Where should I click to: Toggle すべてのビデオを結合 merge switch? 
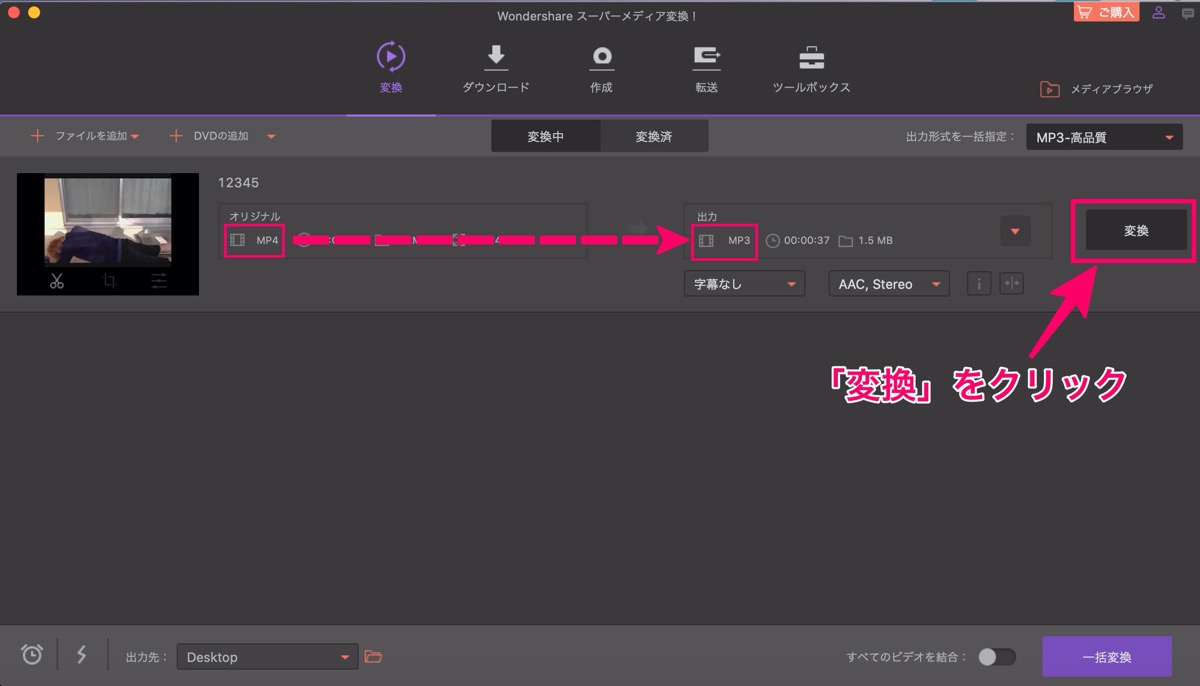click(x=996, y=657)
